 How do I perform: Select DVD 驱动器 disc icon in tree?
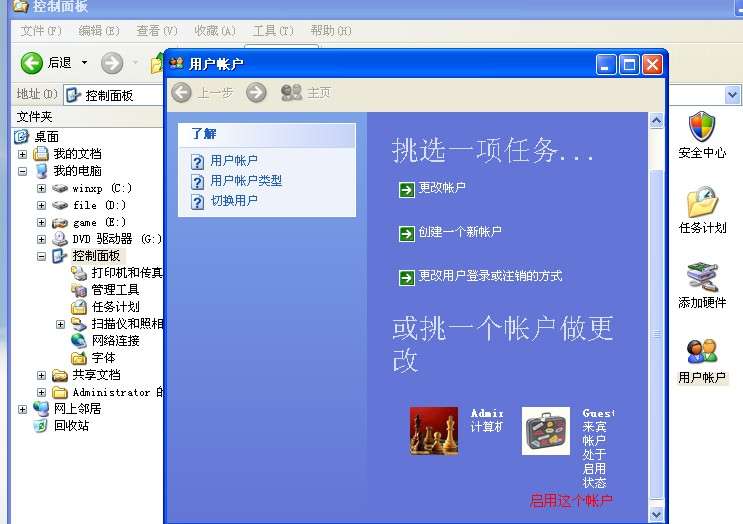coord(60,239)
